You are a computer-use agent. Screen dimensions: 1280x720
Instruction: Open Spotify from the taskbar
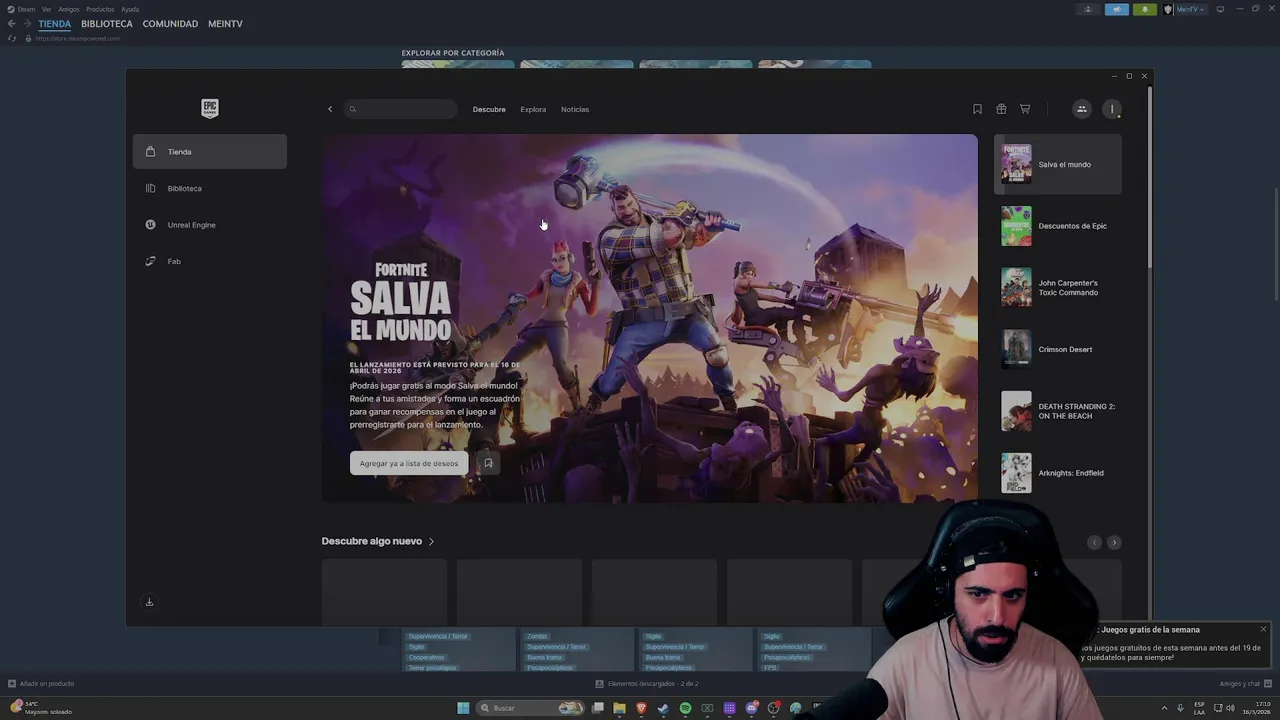[x=685, y=708]
